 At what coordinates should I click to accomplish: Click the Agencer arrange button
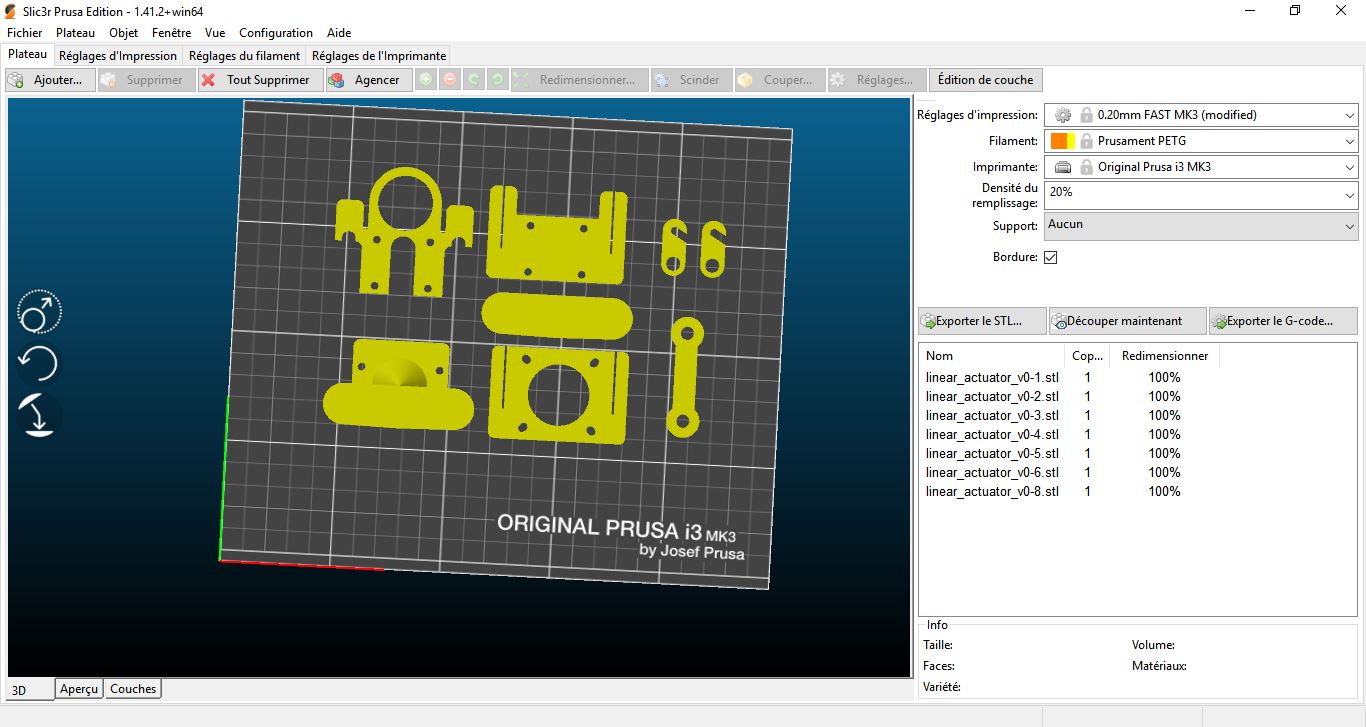(x=366, y=80)
